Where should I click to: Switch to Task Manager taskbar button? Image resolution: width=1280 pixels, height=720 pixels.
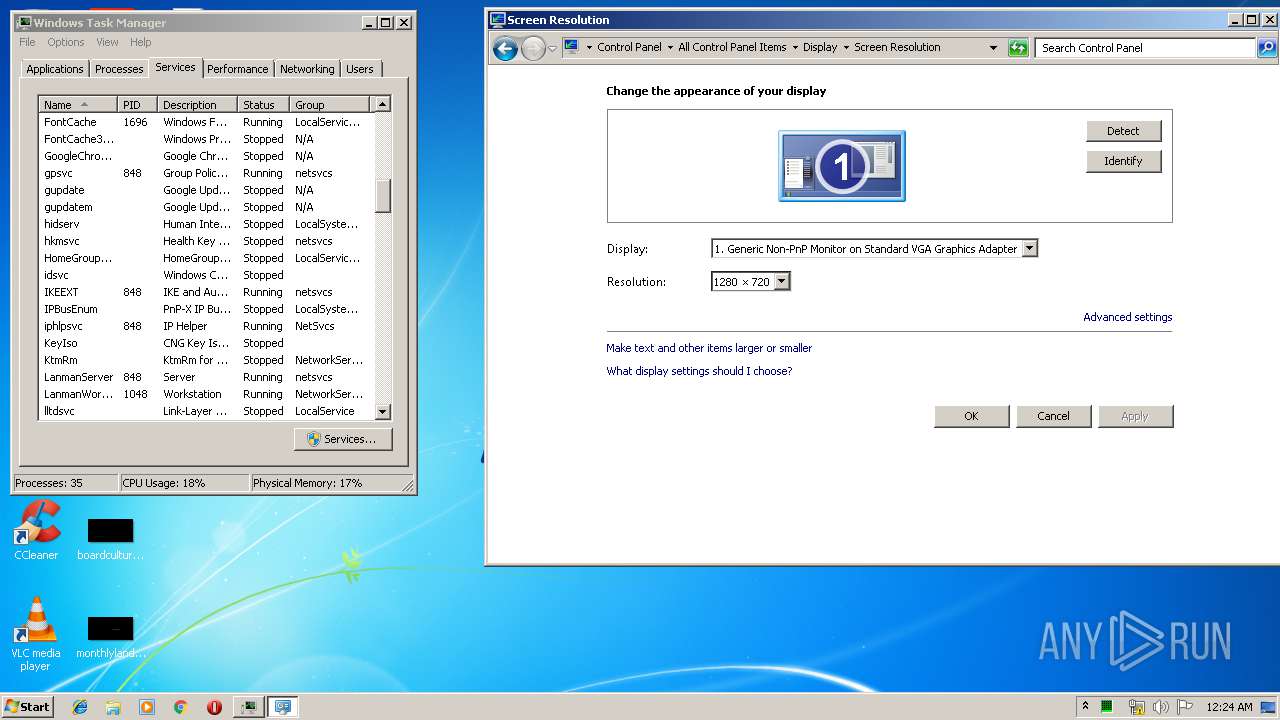[248, 707]
